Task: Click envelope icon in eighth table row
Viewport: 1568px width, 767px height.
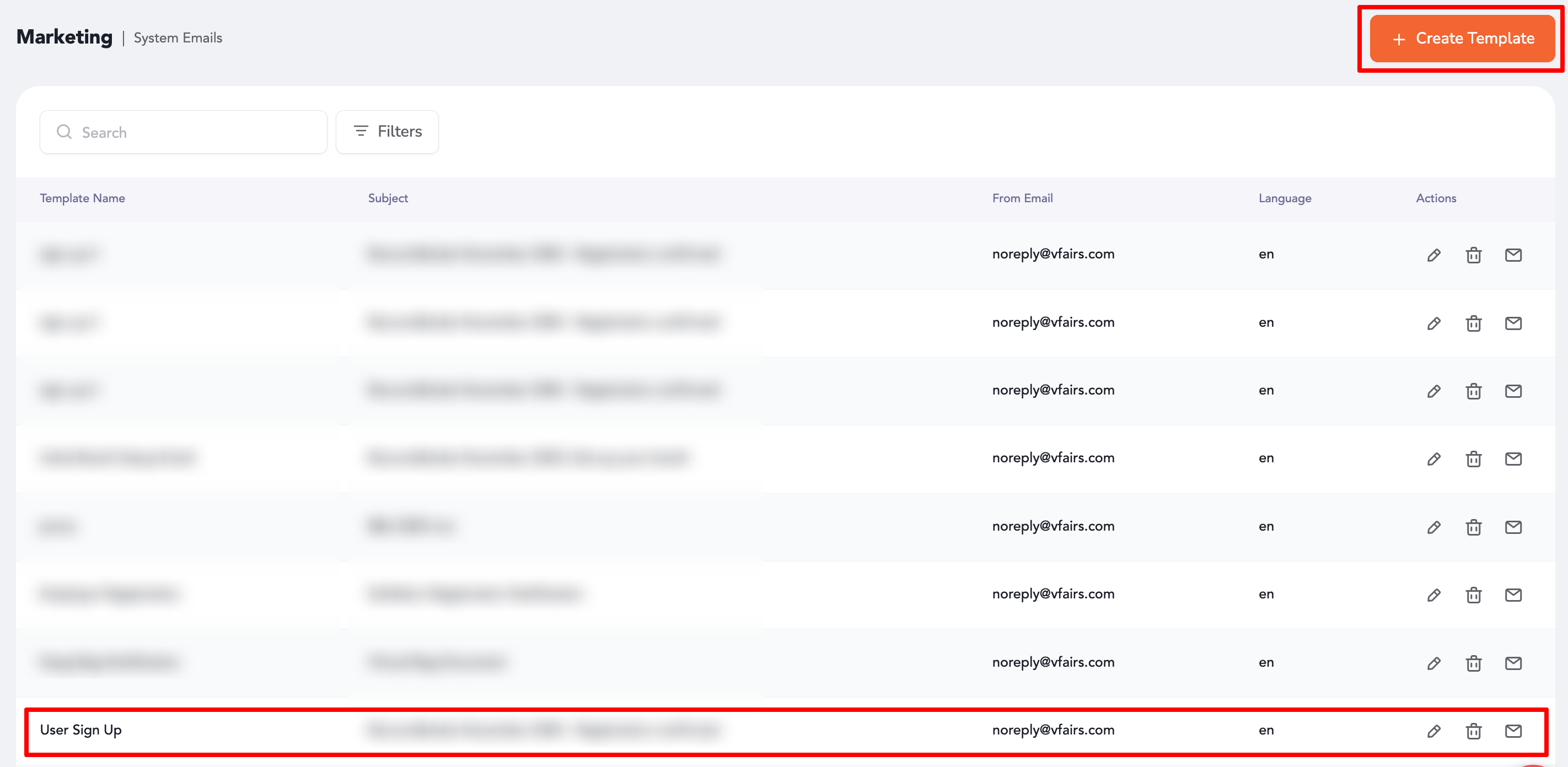Action: (x=1513, y=731)
